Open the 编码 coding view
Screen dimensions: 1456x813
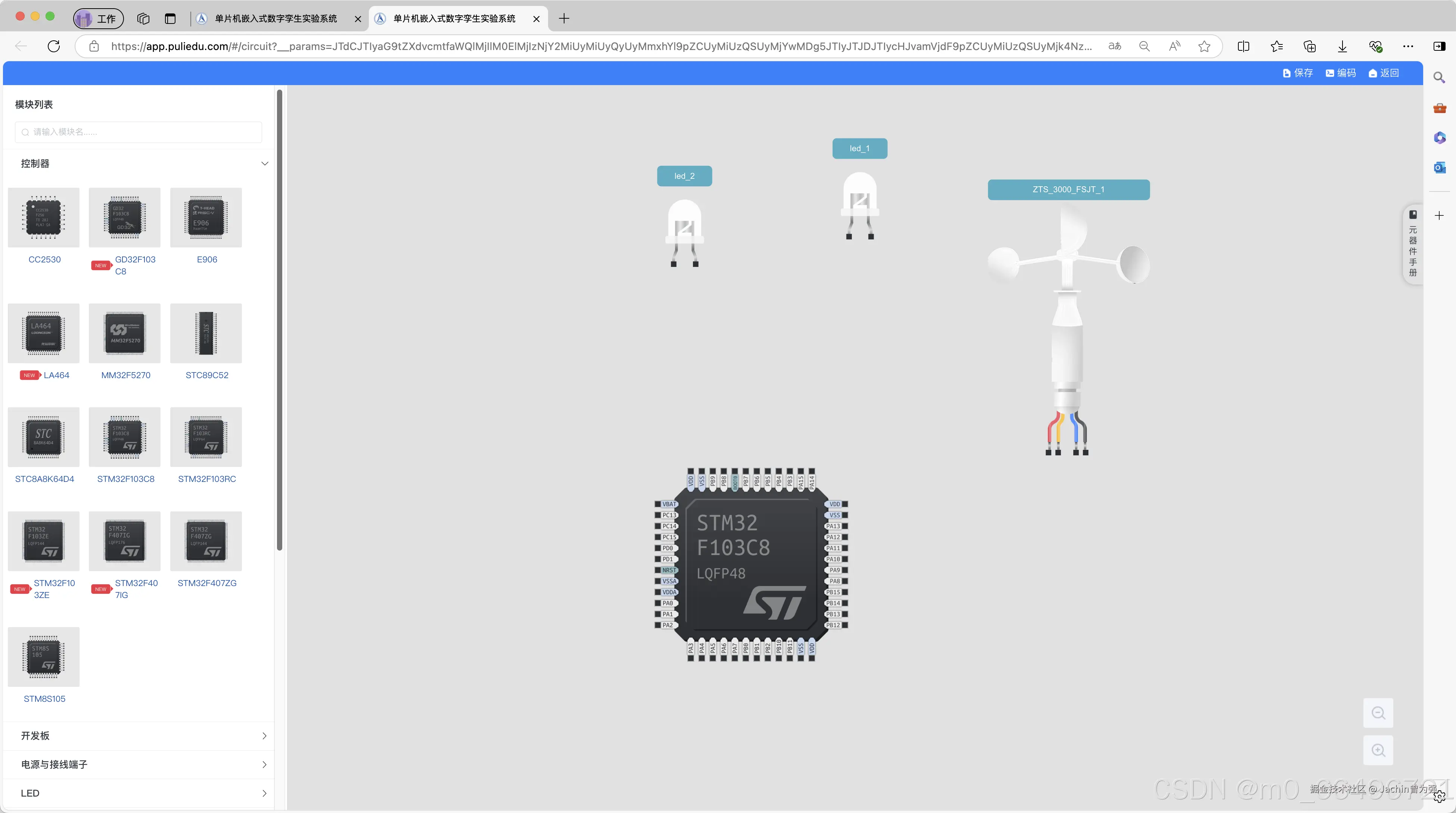[x=1341, y=73]
